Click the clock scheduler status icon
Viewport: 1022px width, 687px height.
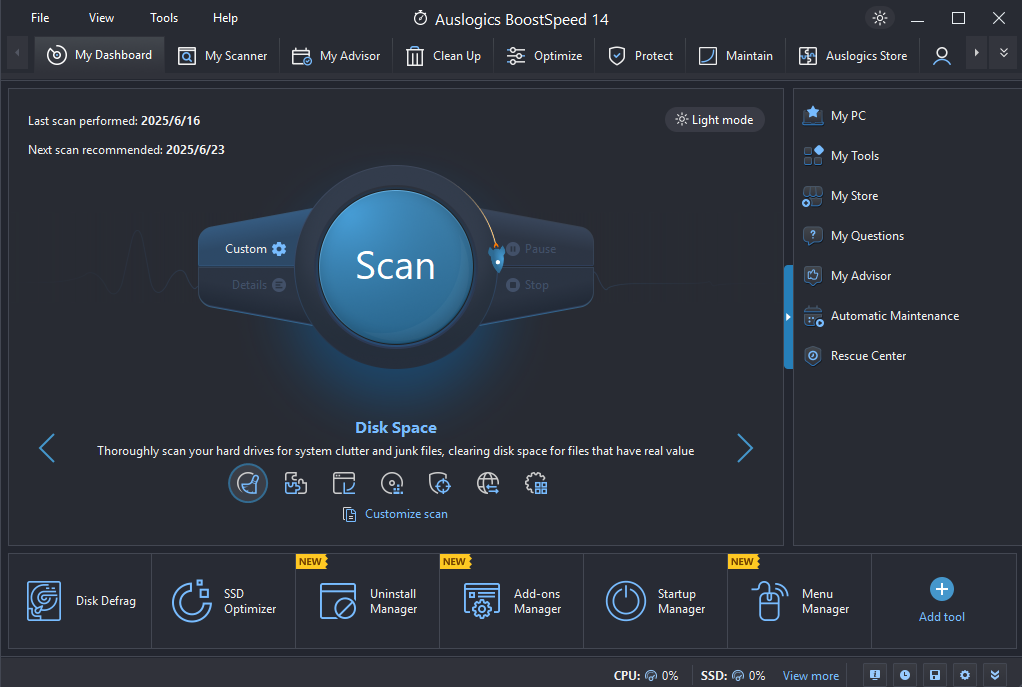tap(905, 675)
